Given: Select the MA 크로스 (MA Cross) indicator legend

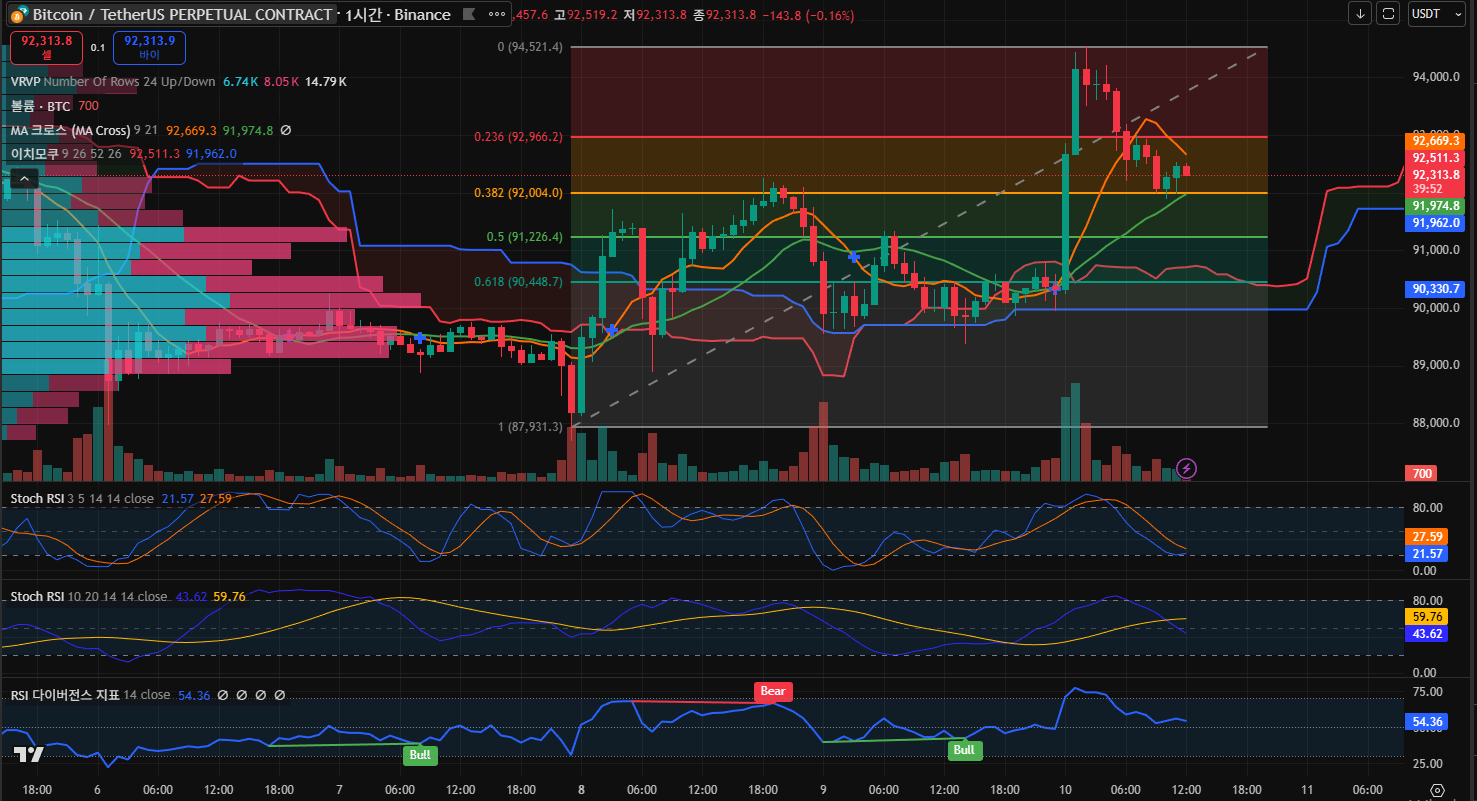Looking at the screenshot, I should 70,130.
